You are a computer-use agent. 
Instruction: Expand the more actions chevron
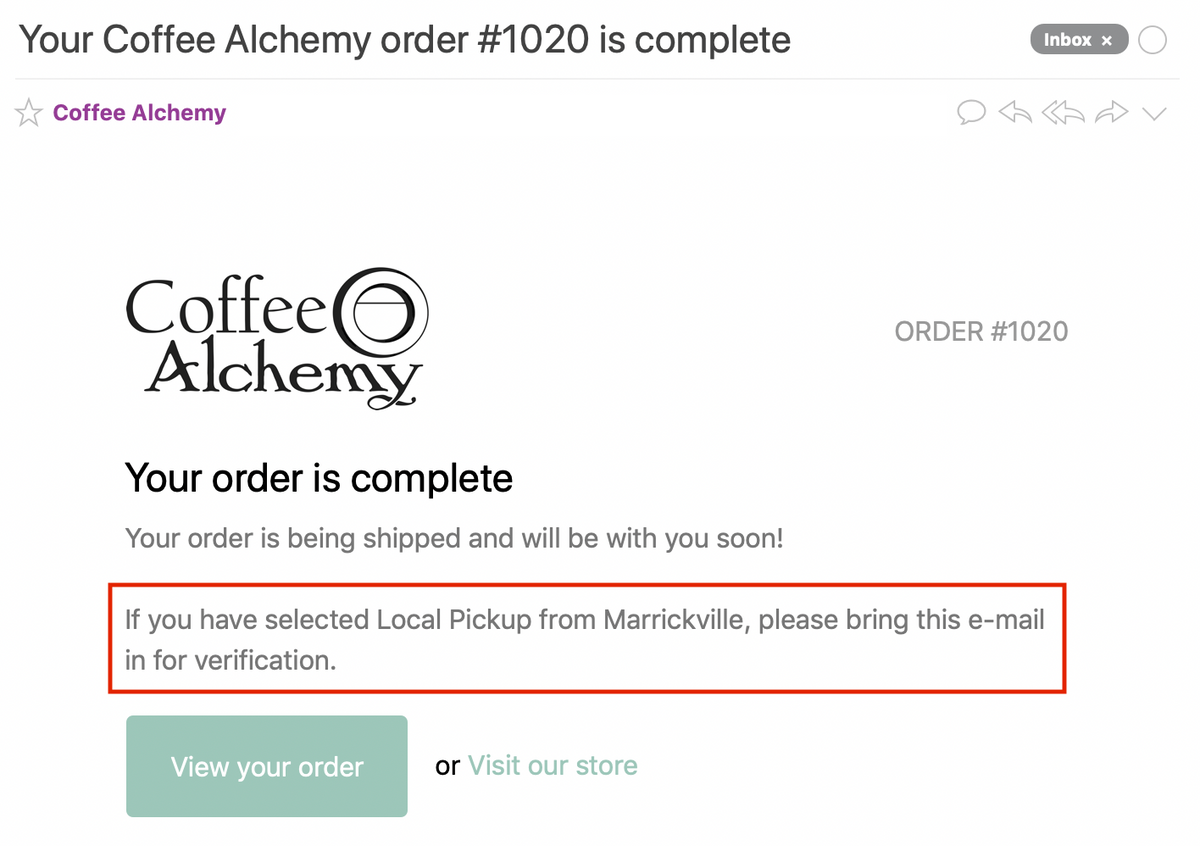coord(1154,114)
